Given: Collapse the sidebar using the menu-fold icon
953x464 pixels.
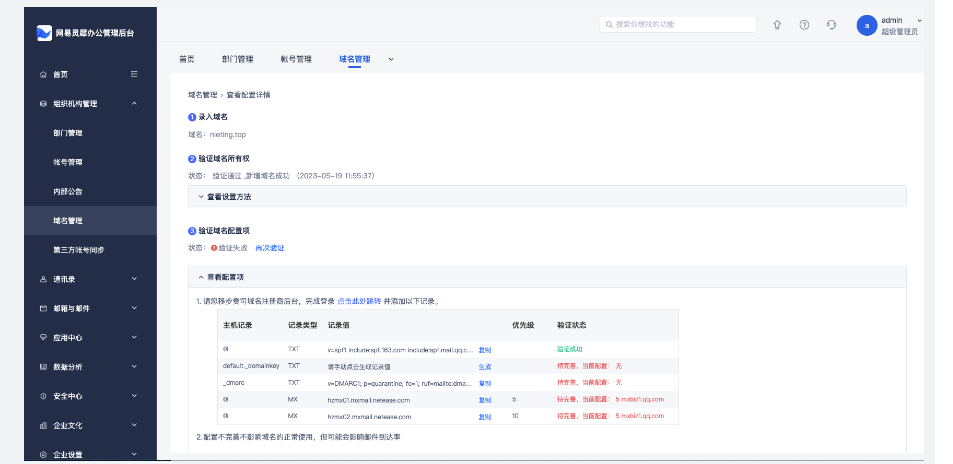Looking at the screenshot, I should click(134, 74).
